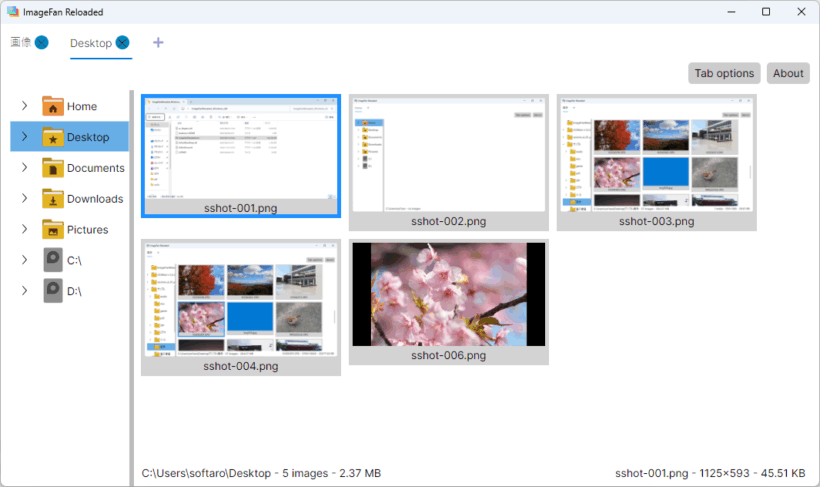Select Desktop in the folder tree

pyautogui.click(x=94, y=137)
